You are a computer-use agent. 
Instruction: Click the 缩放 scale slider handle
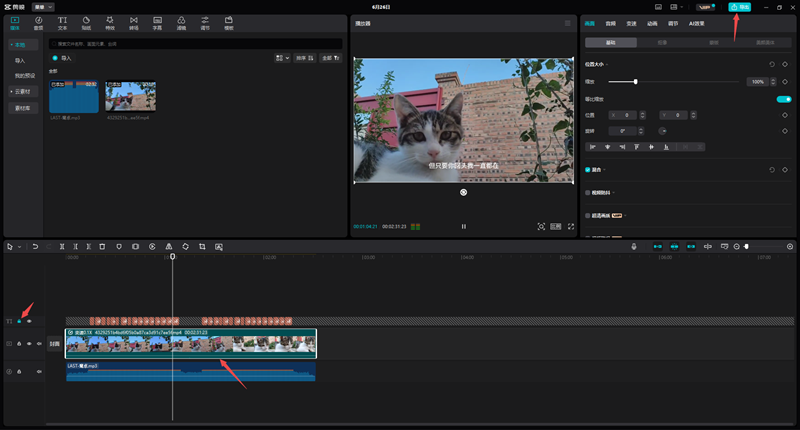[635, 81]
